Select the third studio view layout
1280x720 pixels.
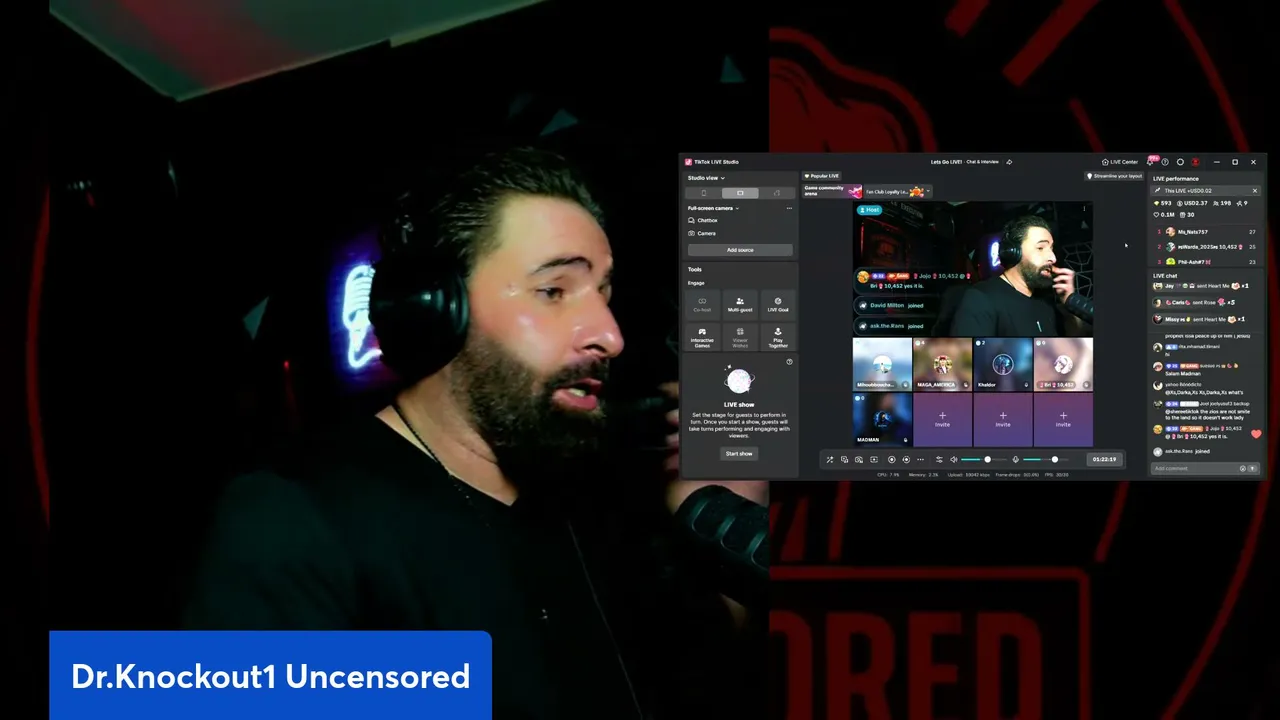777,193
